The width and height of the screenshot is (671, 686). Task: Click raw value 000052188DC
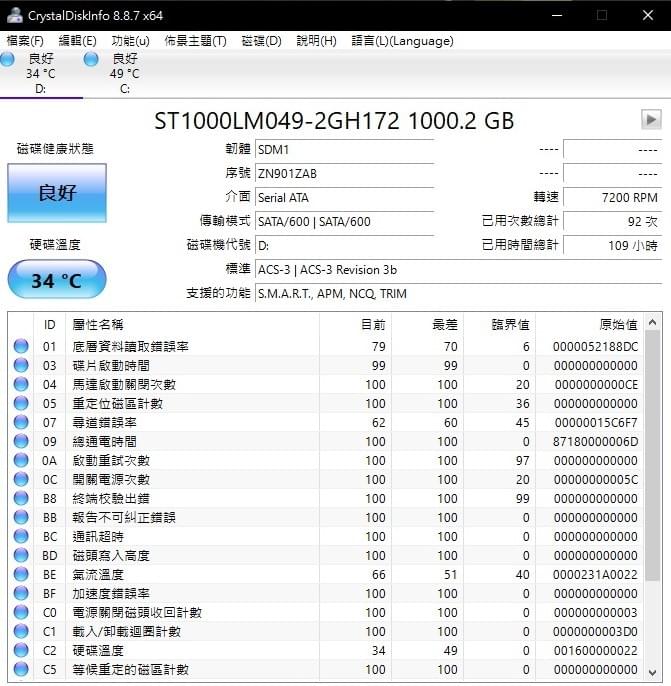click(x=595, y=346)
